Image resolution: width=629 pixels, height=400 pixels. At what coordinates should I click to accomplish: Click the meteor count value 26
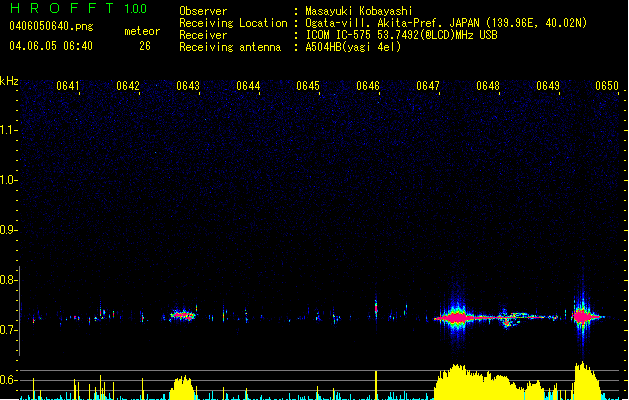coord(145,46)
